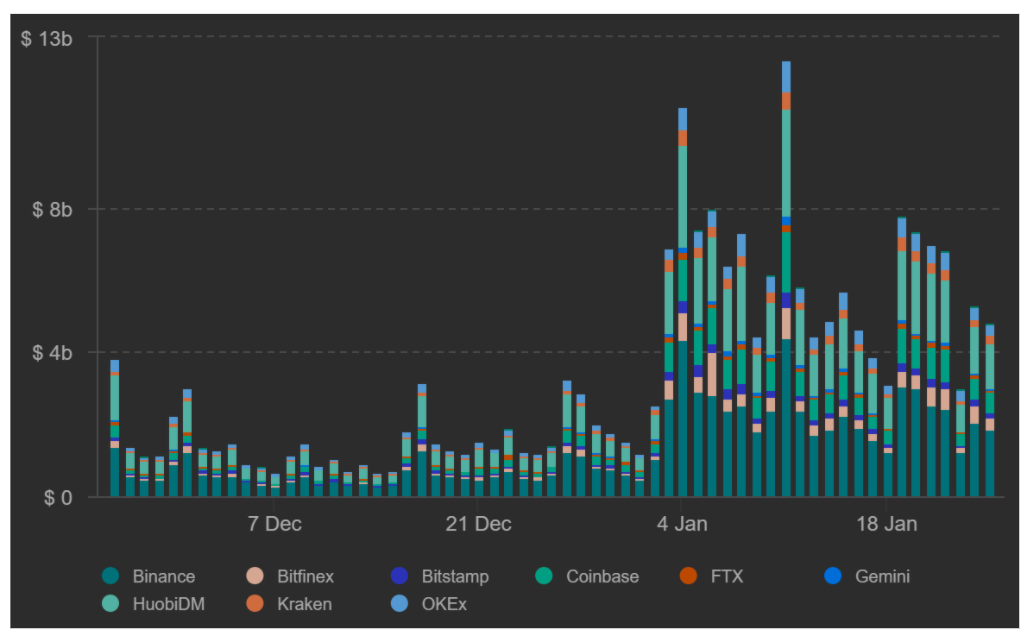Click the Kraken legend color dot
The image size is (1032, 639).
(255, 604)
